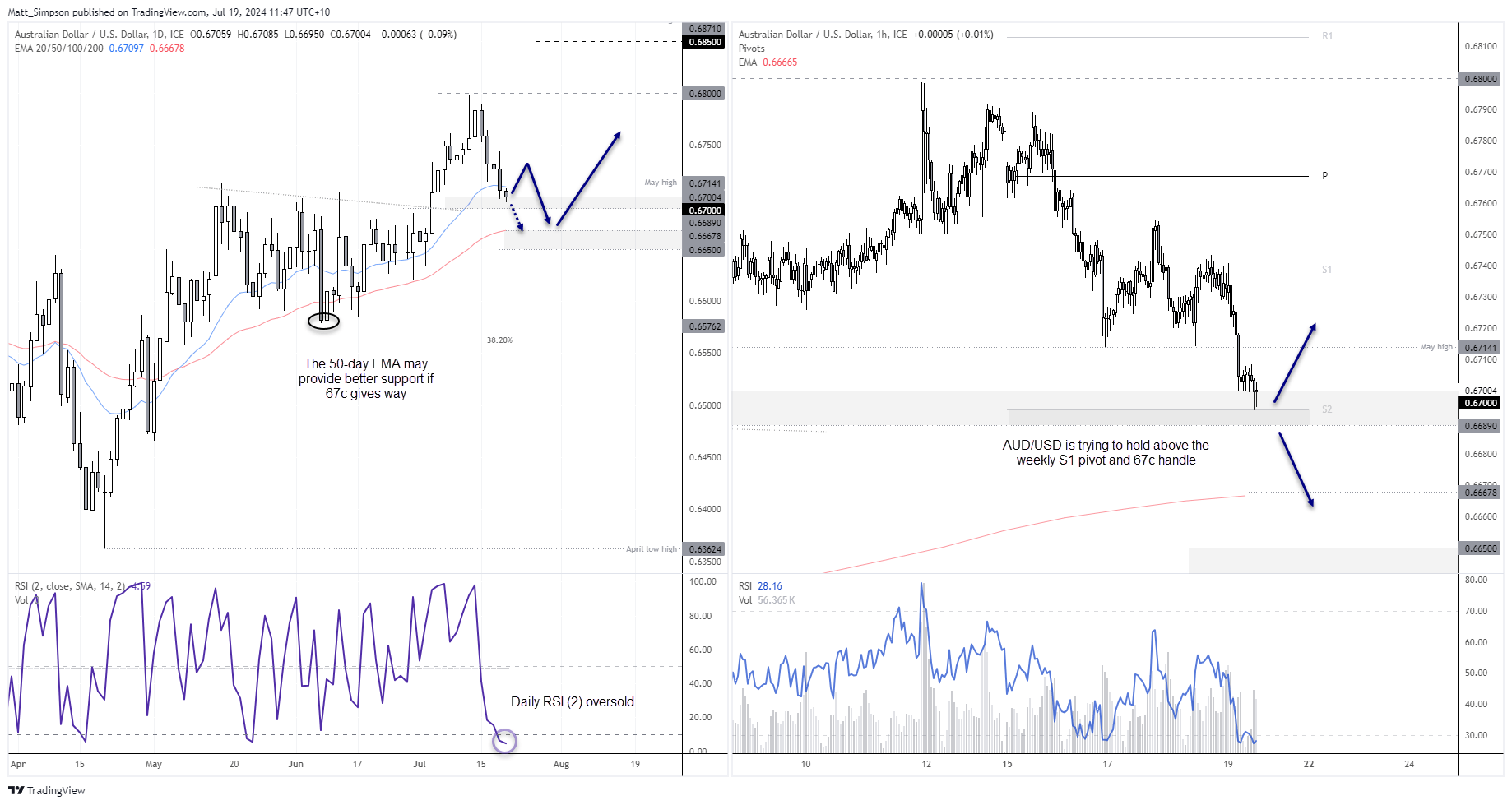This screenshot has width=1512, height=805.
Task: Click the S2 pivot label
Action: point(1327,409)
